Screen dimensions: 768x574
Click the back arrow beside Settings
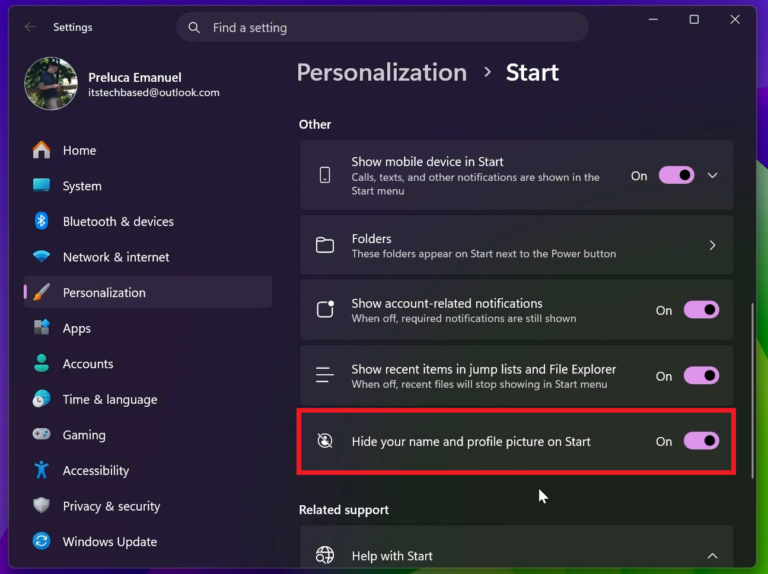30,27
